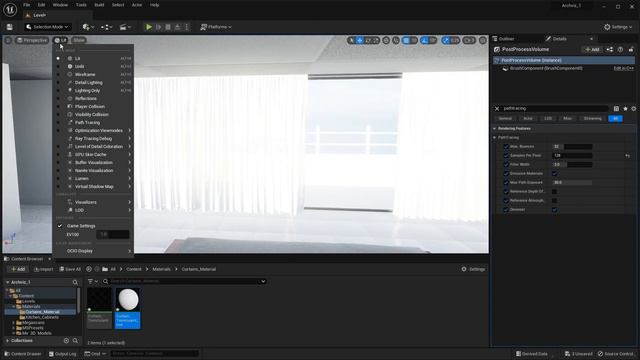The height and width of the screenshot is (360, 640).
Task: Open the viewport options hamburger menu
Action: click(x=8, y=40)
